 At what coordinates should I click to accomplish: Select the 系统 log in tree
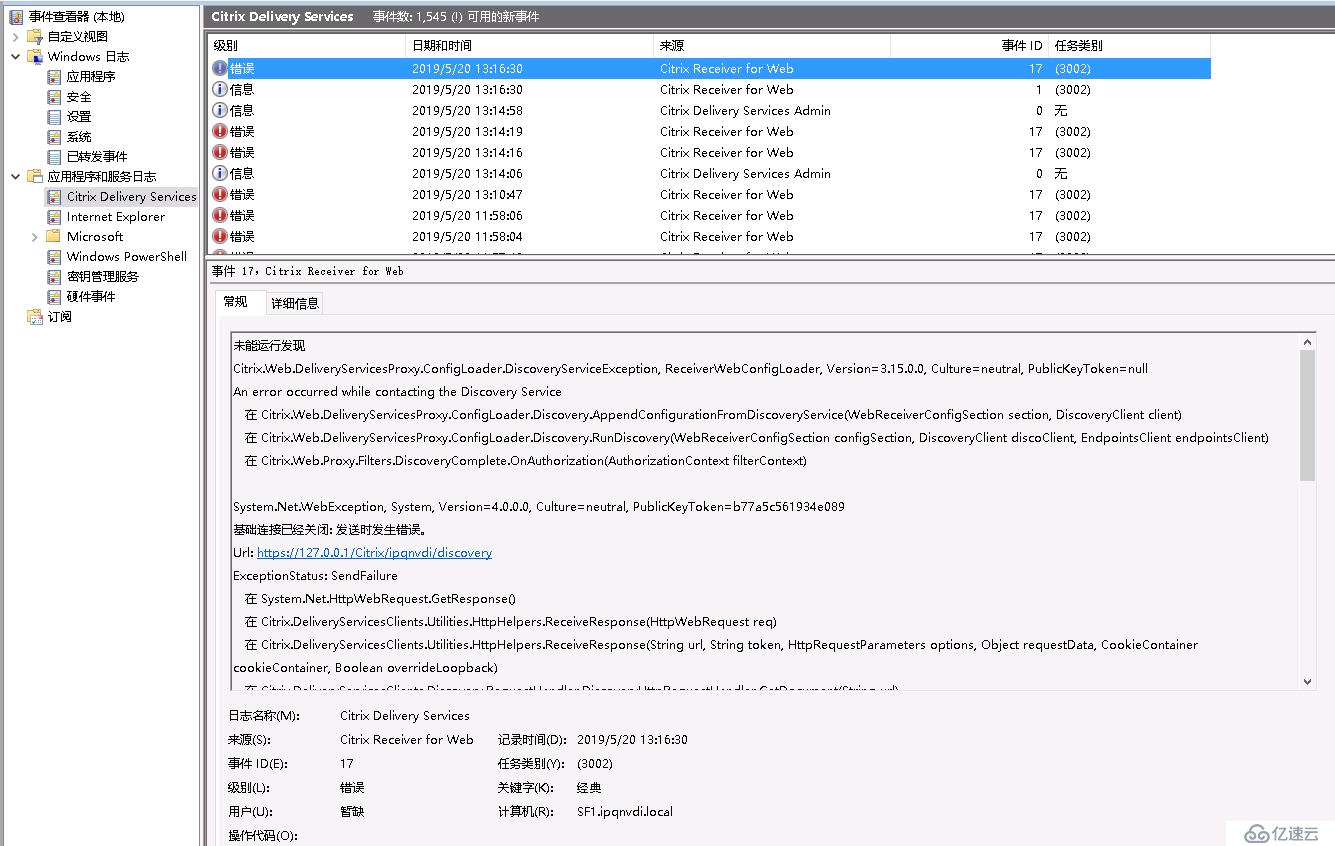pos(79,137)
